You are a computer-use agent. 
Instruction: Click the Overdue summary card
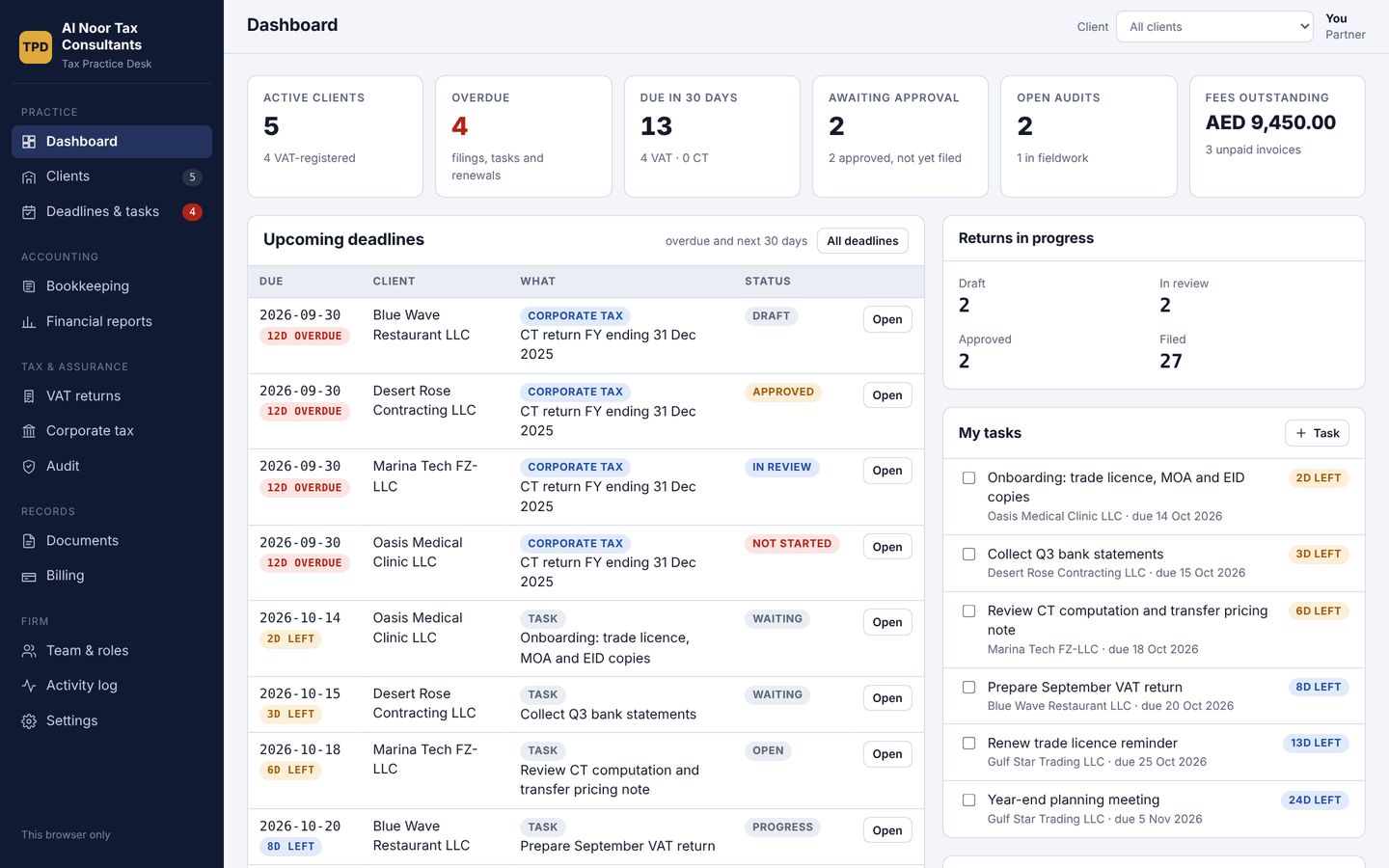click(x=524, y=137)
